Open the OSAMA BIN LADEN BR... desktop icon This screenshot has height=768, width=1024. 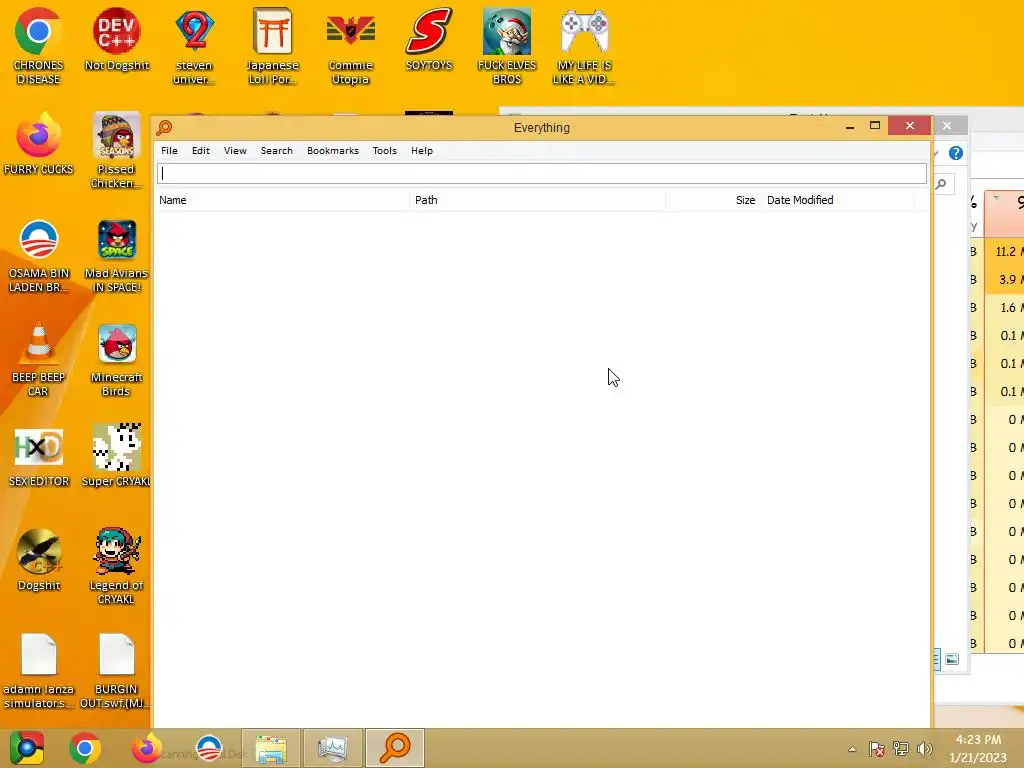pos(38,255)
